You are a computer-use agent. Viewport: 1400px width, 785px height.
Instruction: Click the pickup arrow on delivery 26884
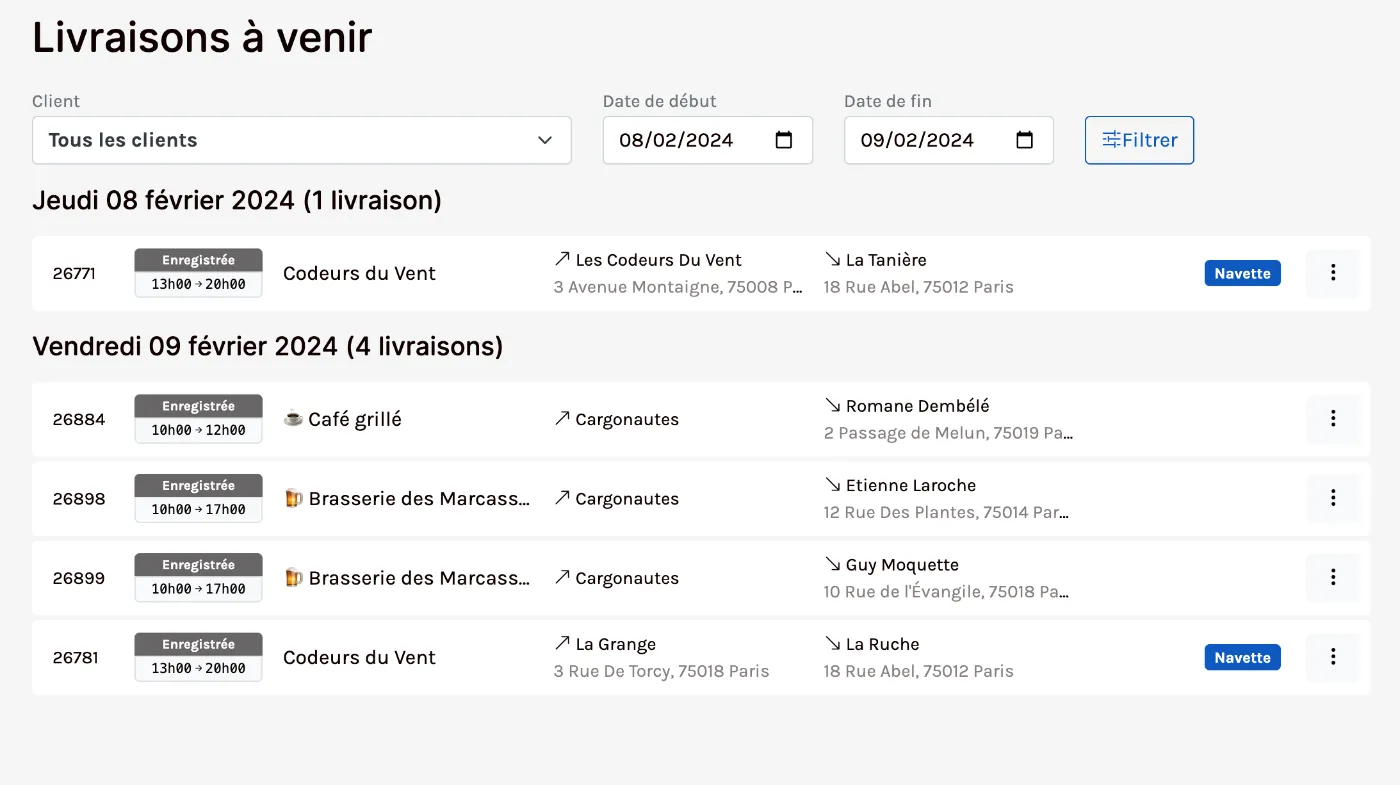click(x=562, y=419)
